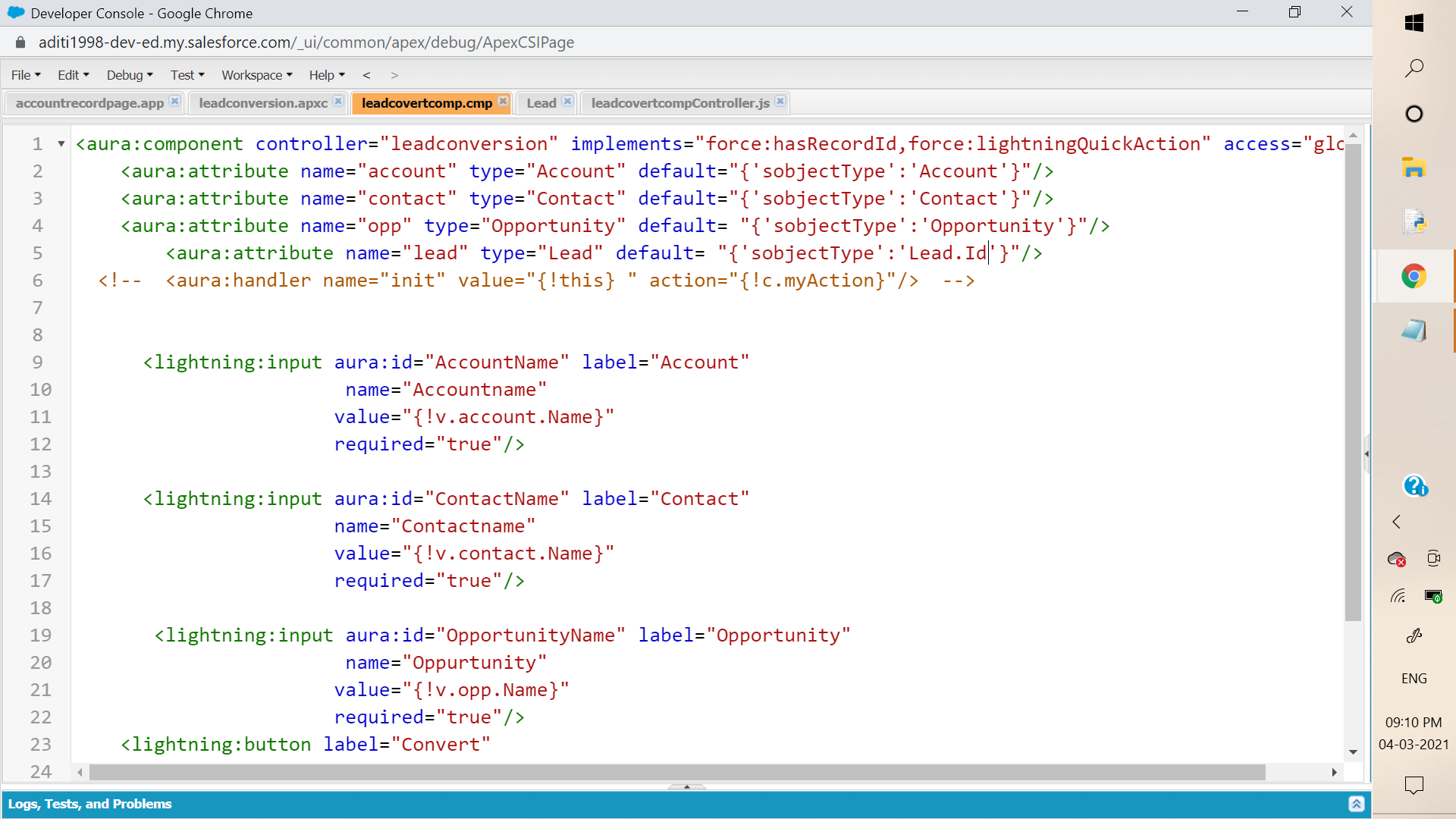Expand the Logs, Tests, and Problems panel

[1357, 804]
